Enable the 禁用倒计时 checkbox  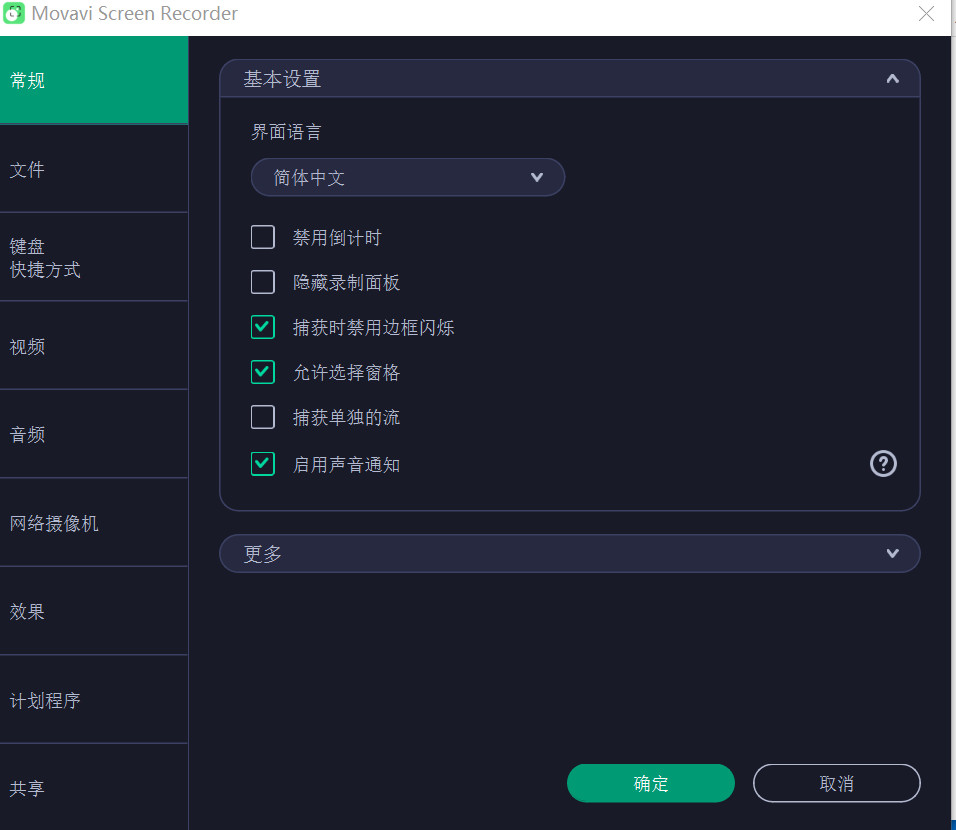click(262, 237)
